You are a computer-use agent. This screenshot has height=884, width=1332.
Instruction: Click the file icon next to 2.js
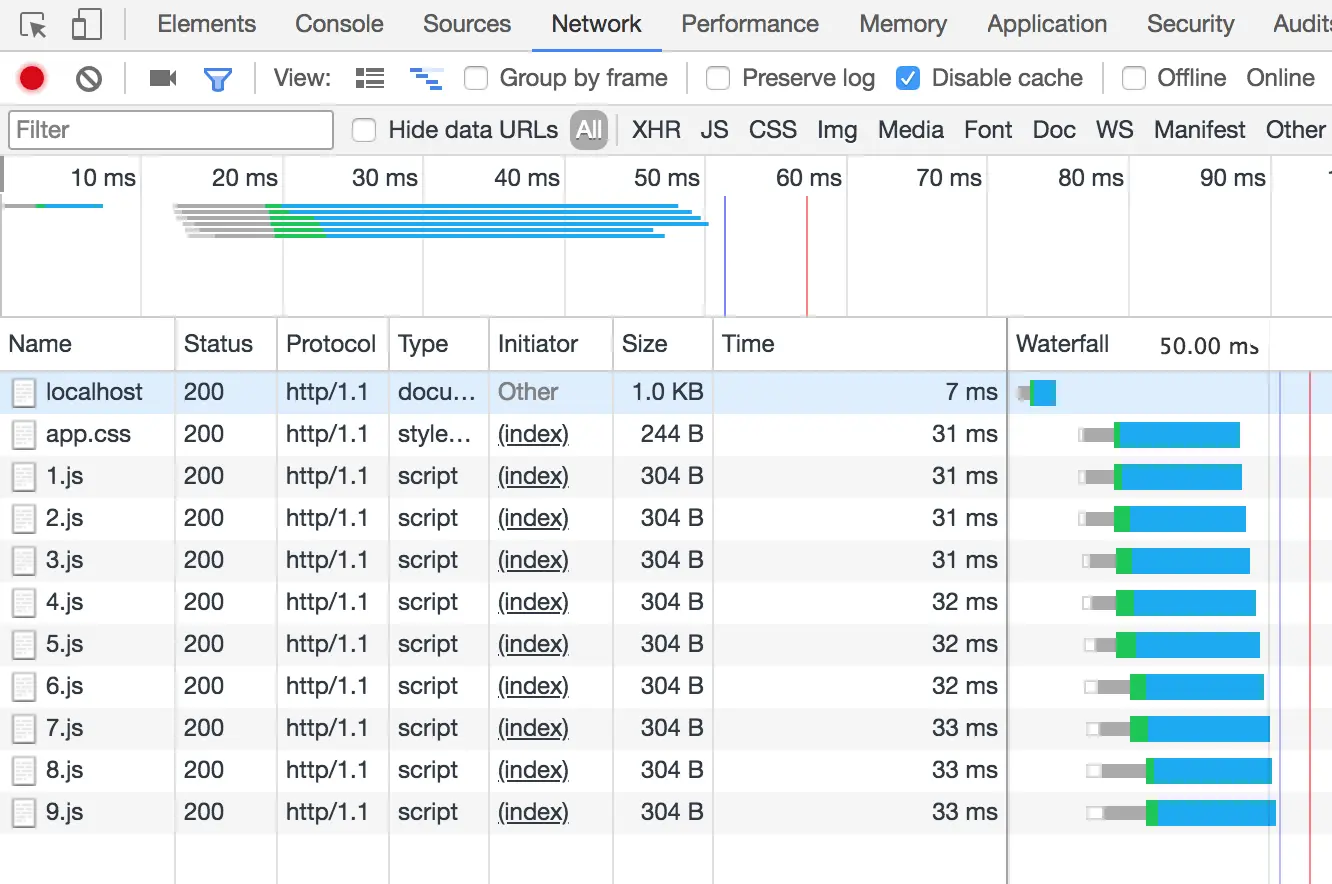23,519
